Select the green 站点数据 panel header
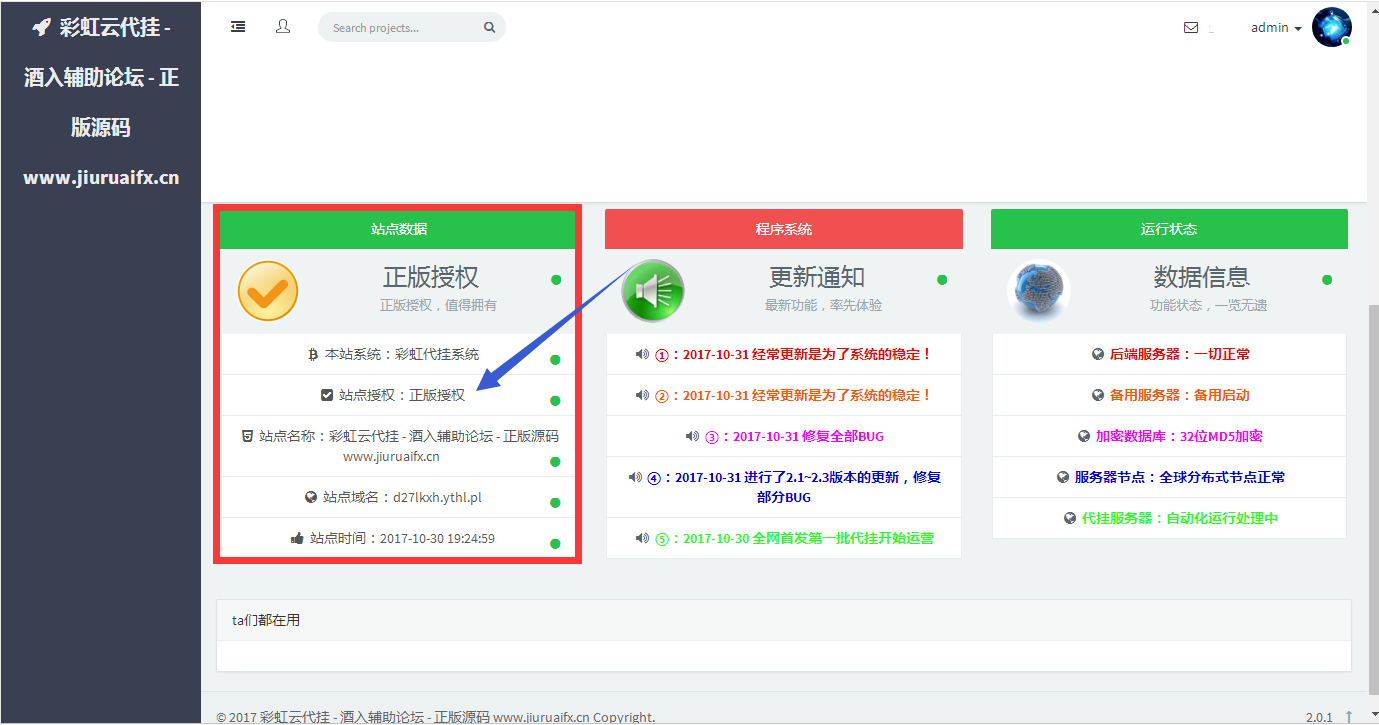 pyautogui.click(x=398, y=229)
